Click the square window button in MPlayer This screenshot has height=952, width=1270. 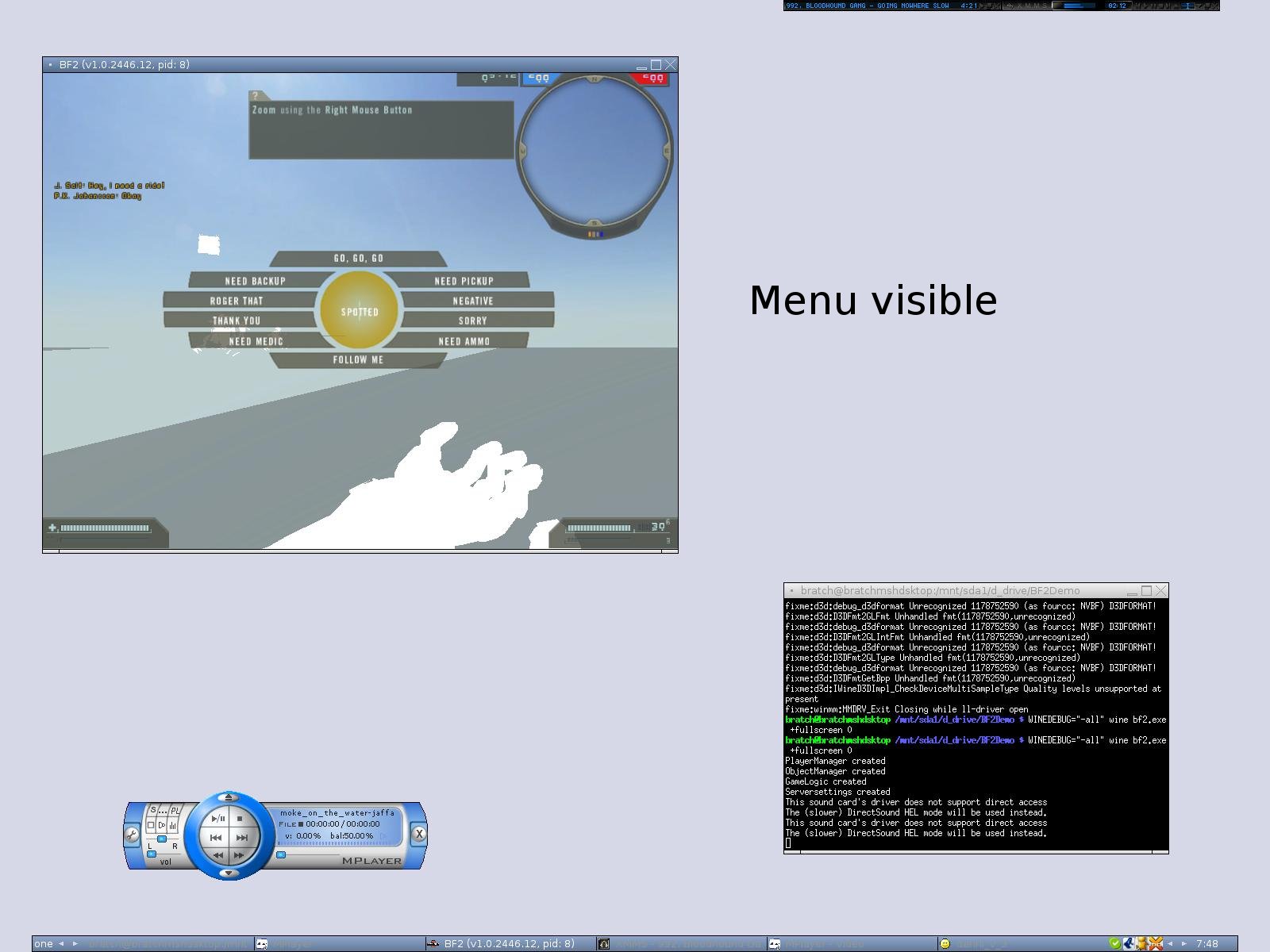coord(151,825)
